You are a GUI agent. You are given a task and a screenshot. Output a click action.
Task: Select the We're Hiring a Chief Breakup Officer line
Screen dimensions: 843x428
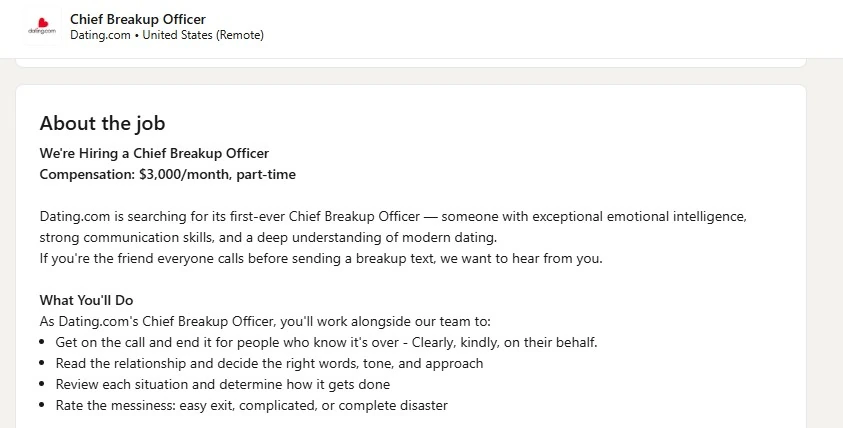click(154, 153)
